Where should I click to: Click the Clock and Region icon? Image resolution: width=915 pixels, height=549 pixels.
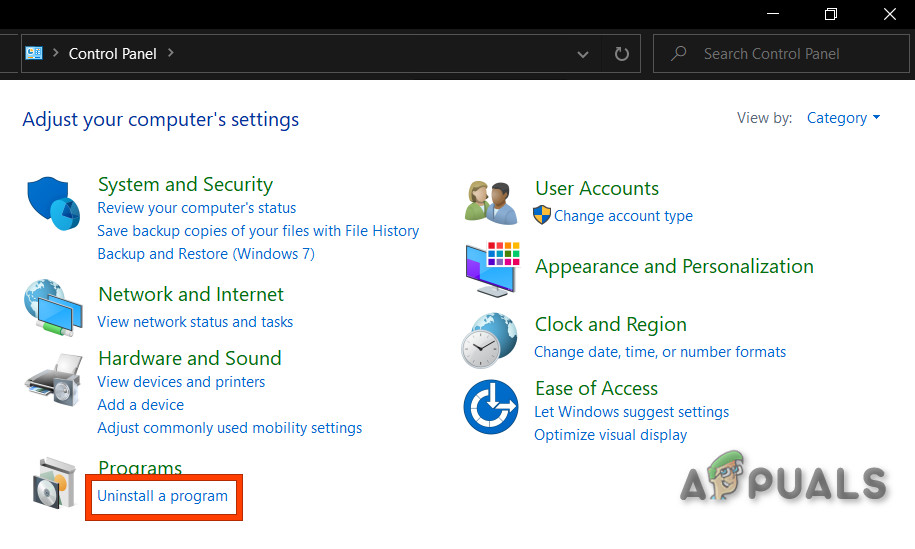pyautogui.click(x=491, y=339)
